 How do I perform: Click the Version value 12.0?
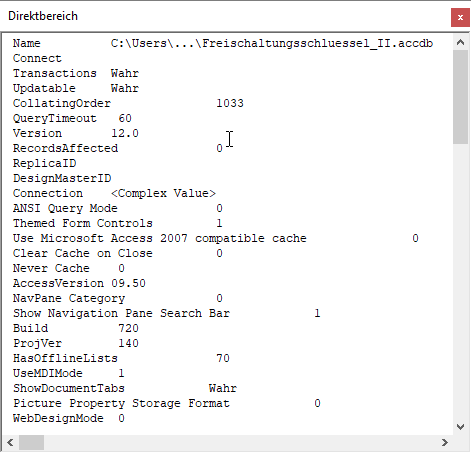(x=125, y=133)
